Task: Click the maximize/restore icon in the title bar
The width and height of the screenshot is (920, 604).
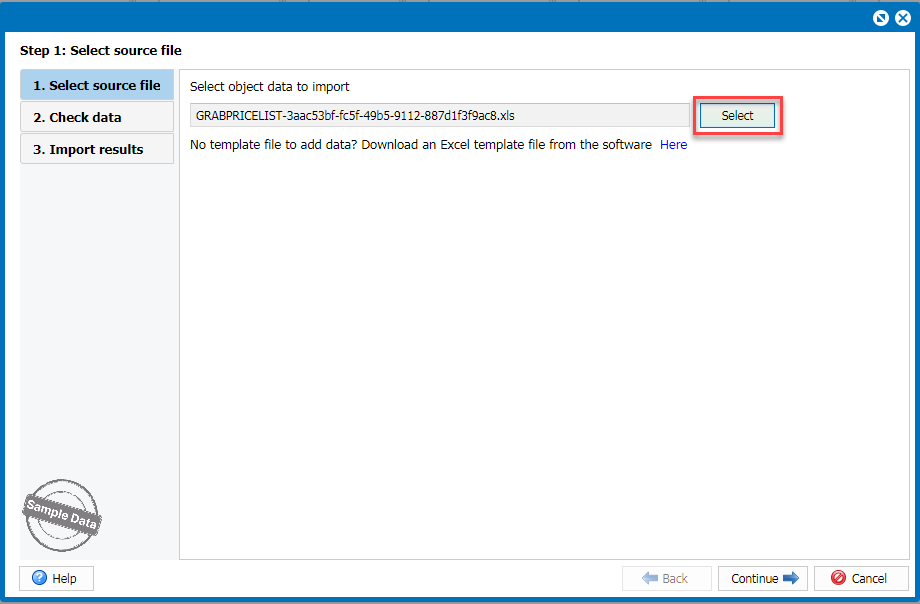Action: pyautogui.click(x=881, y=18)
